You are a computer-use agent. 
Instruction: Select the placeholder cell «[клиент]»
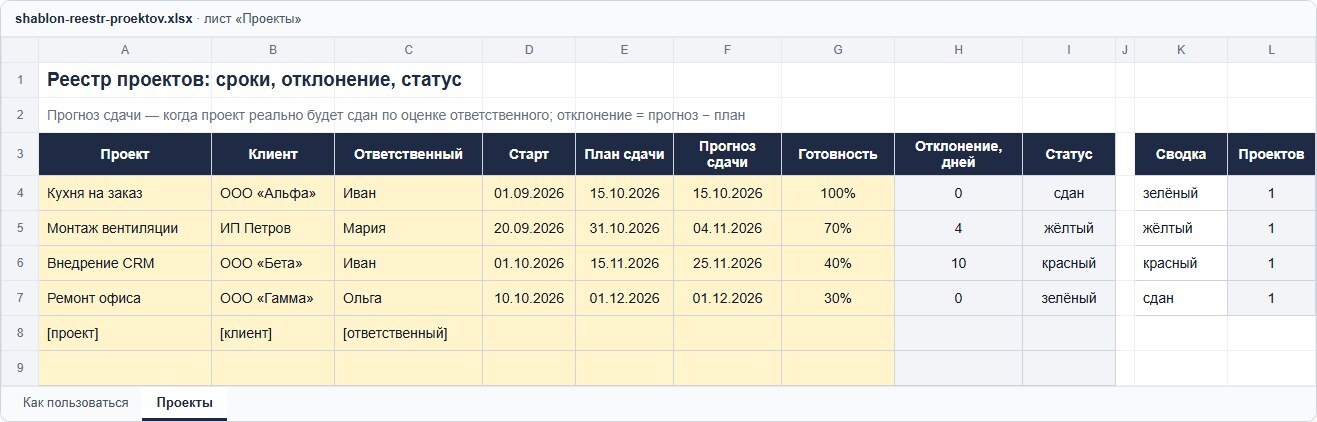pyautogui.click(x=273, y=333)
